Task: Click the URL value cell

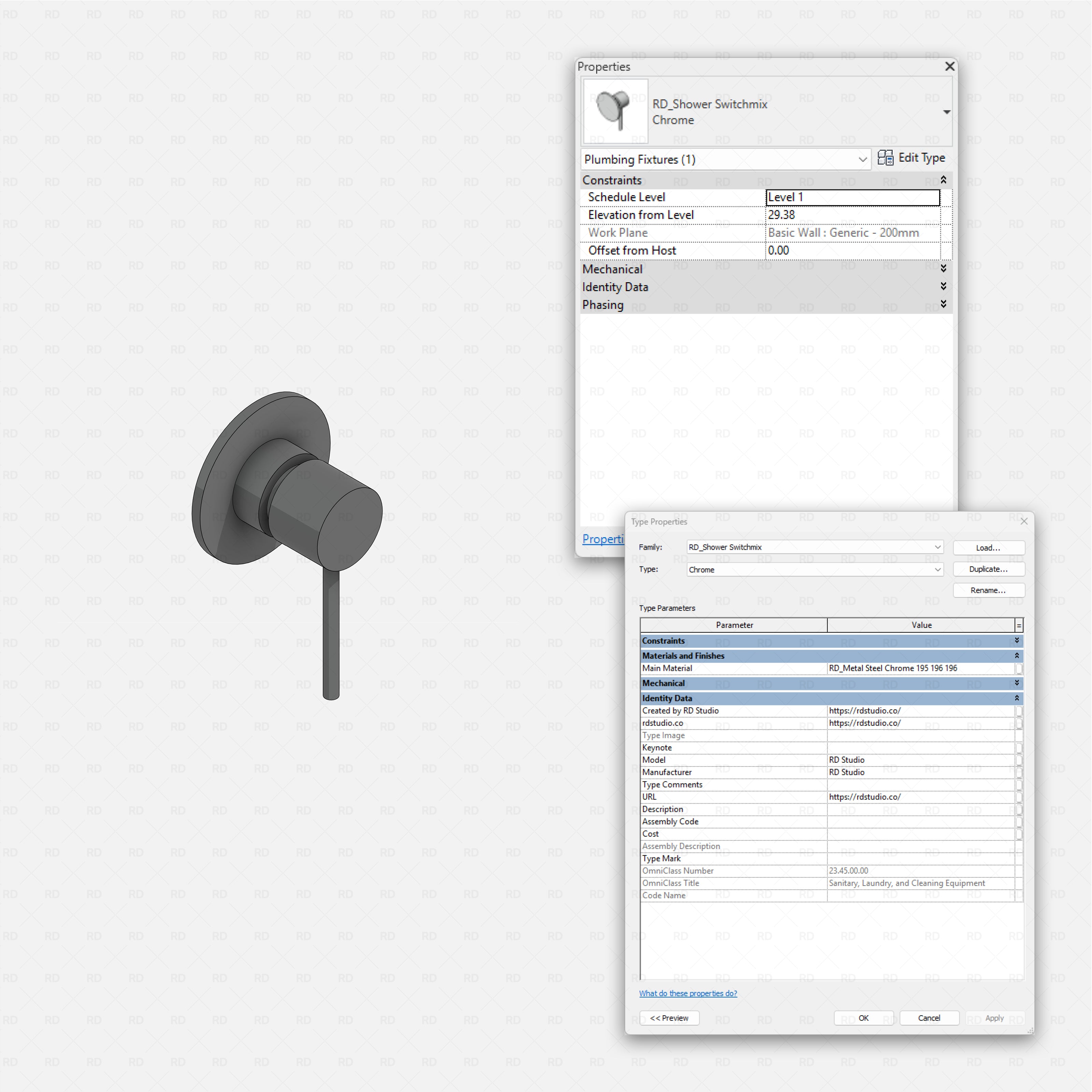Action: (x=921, y=798)
